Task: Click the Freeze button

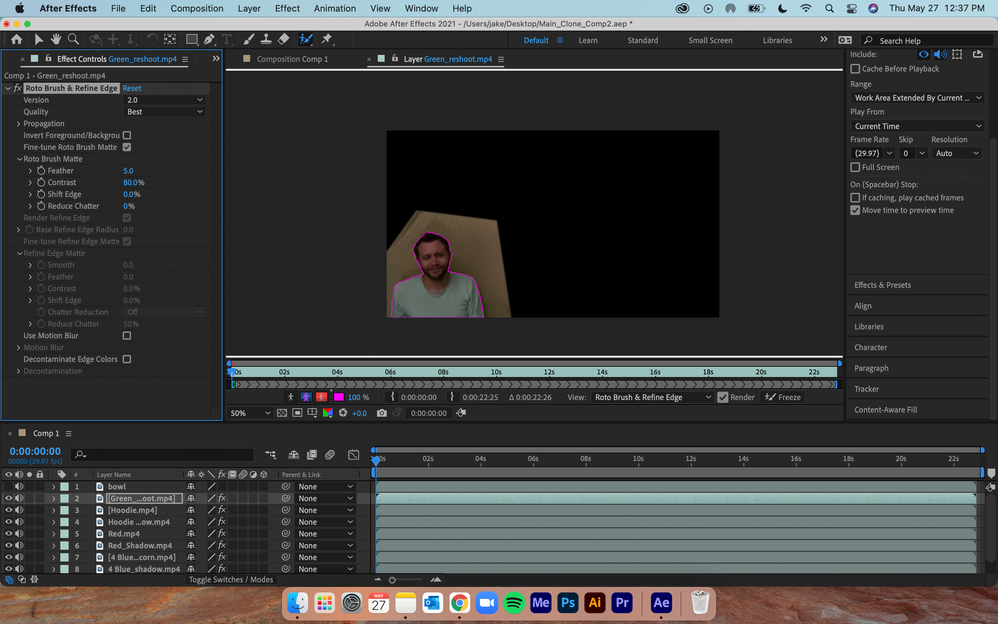Action: coord(785,397)
